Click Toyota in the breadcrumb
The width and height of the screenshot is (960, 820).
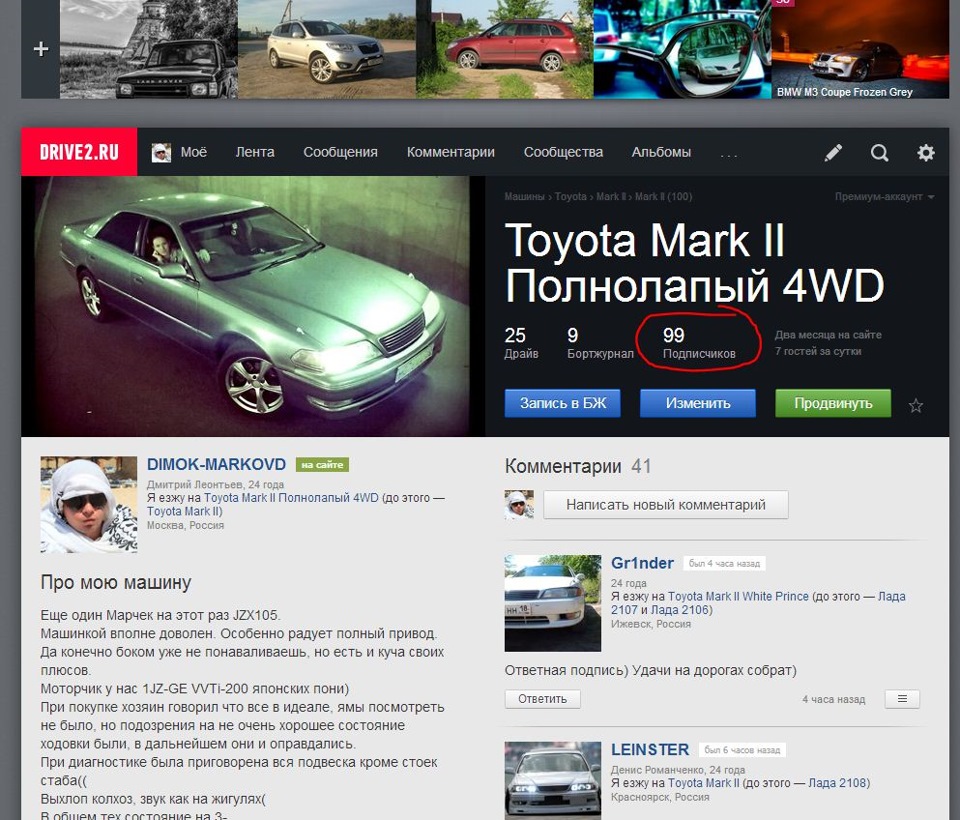pos(571,197)
